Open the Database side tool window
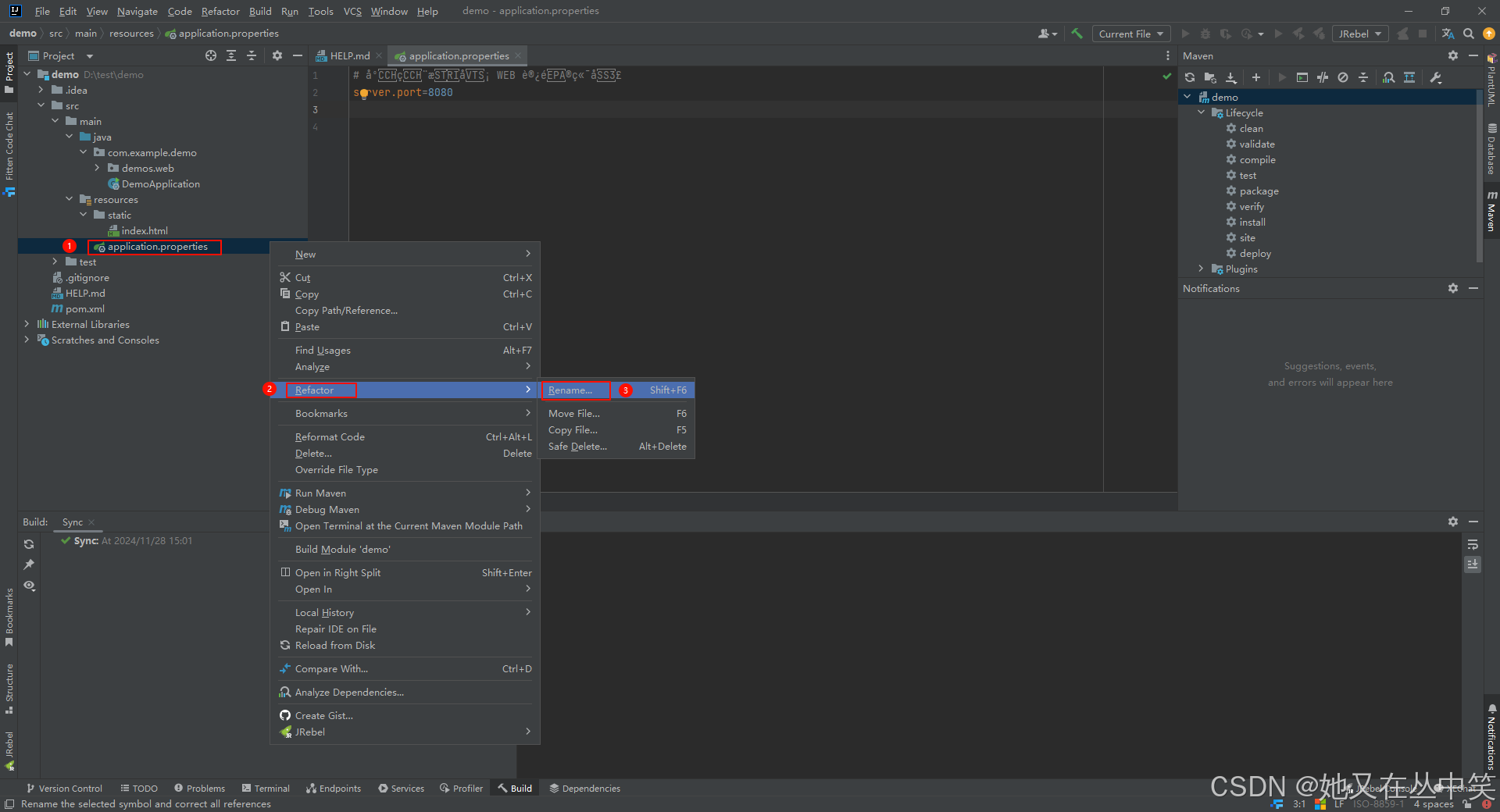 1491,148
